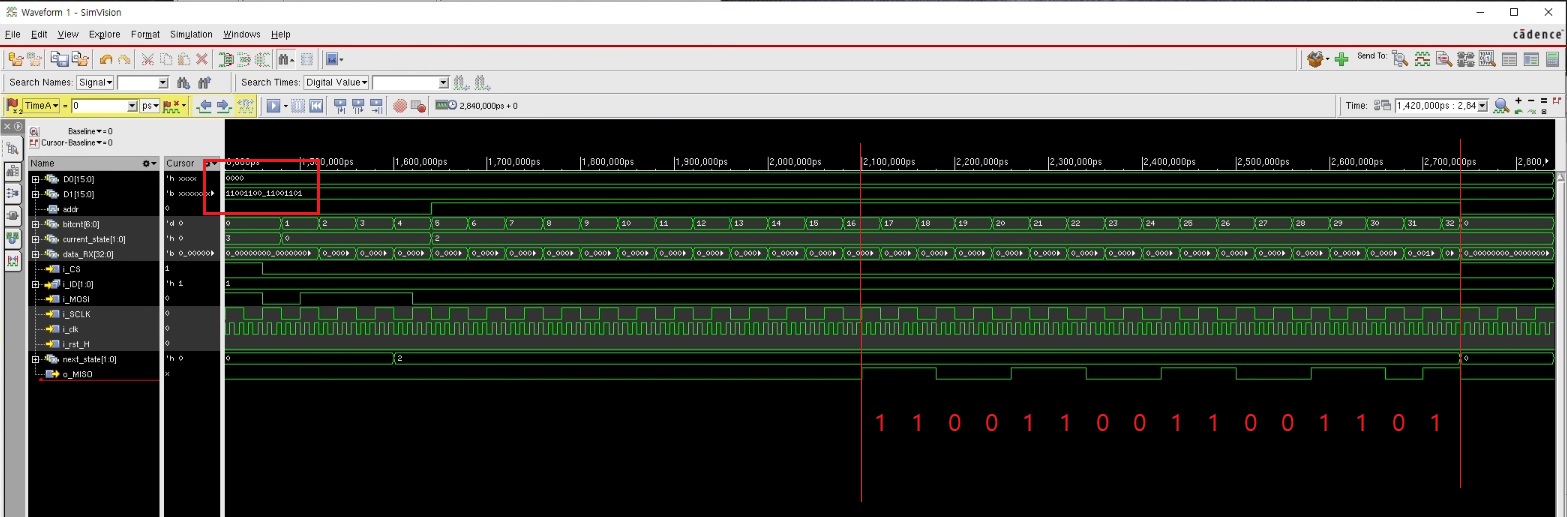
Task: Open the Format menu
Action: (145, 34)
